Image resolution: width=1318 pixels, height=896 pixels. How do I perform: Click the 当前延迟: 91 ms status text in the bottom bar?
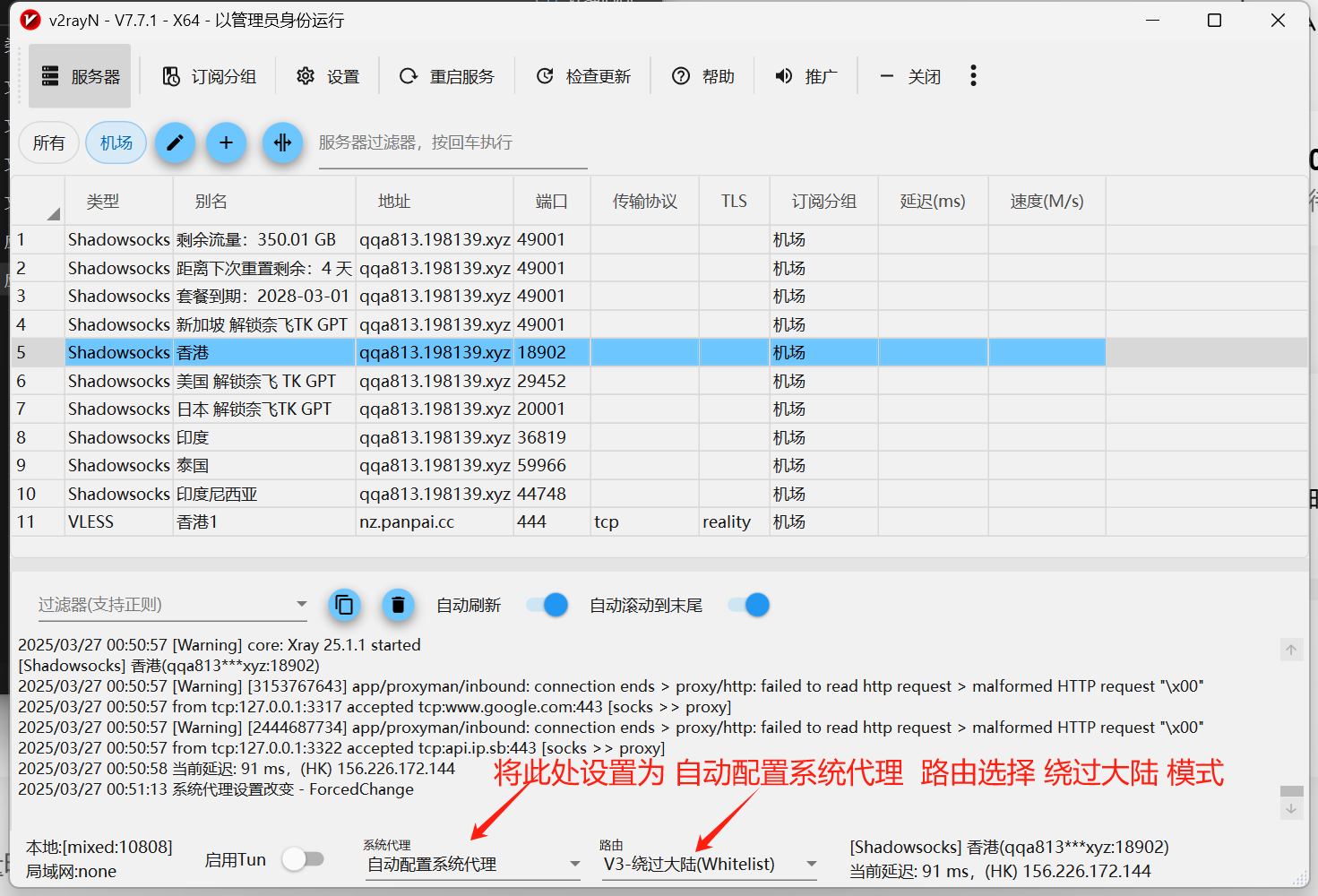pyautogui.click(x=1000, y=871)
